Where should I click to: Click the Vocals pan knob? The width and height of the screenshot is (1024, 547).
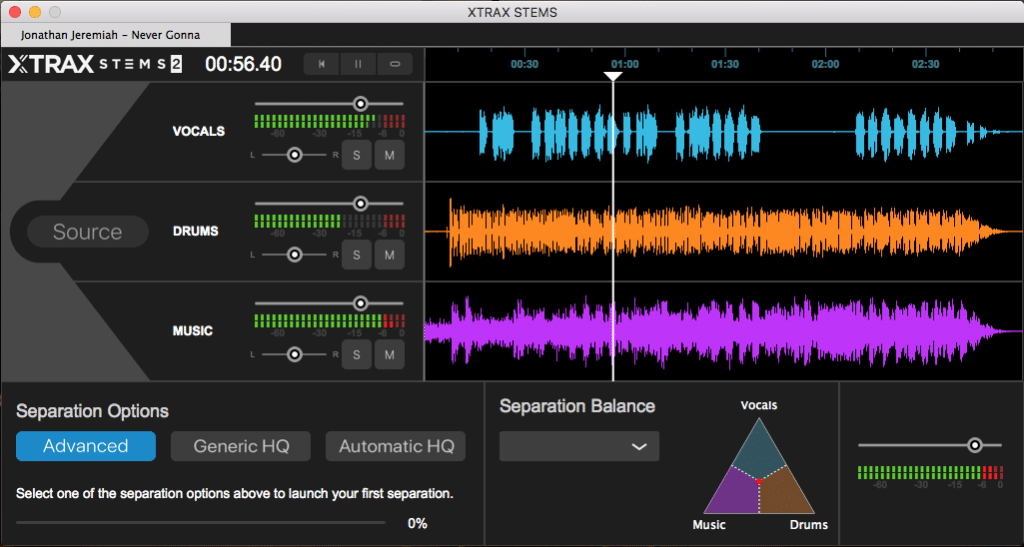coord(295,155)
